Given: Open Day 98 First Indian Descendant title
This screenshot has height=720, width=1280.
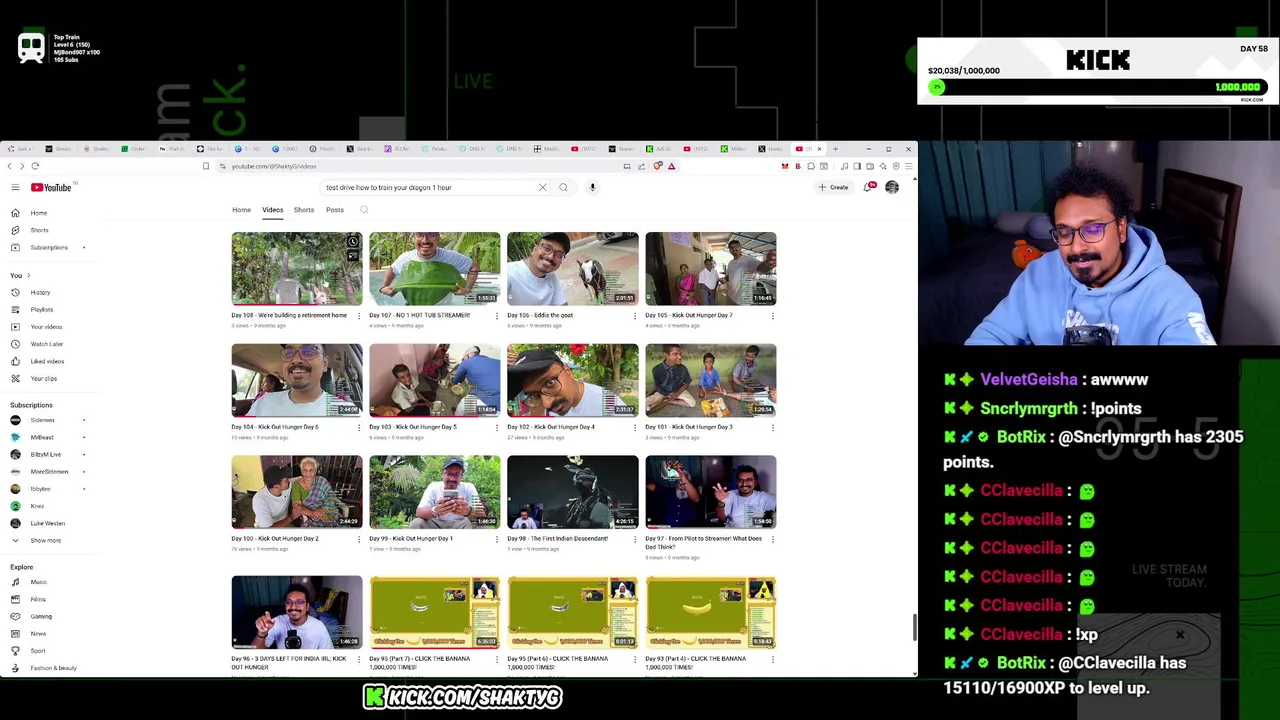Looking at the screenshot, I should (557, 539).
